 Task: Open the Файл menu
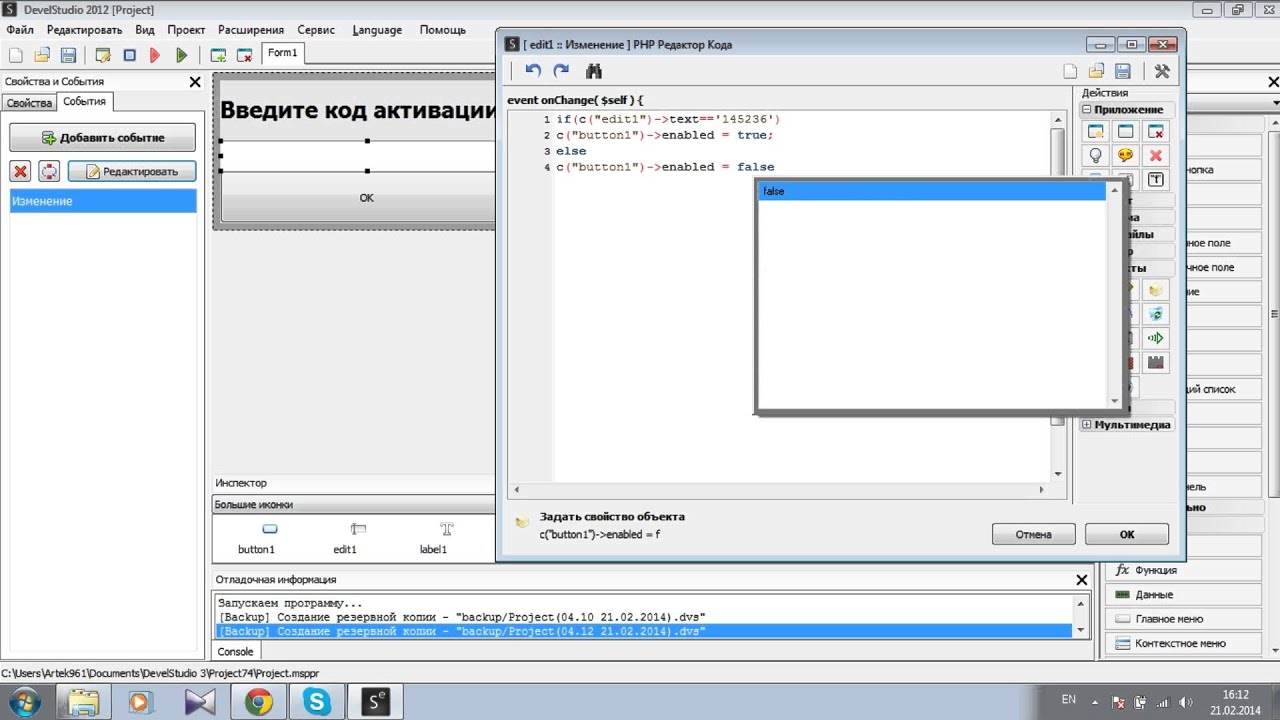click(20, 30)
